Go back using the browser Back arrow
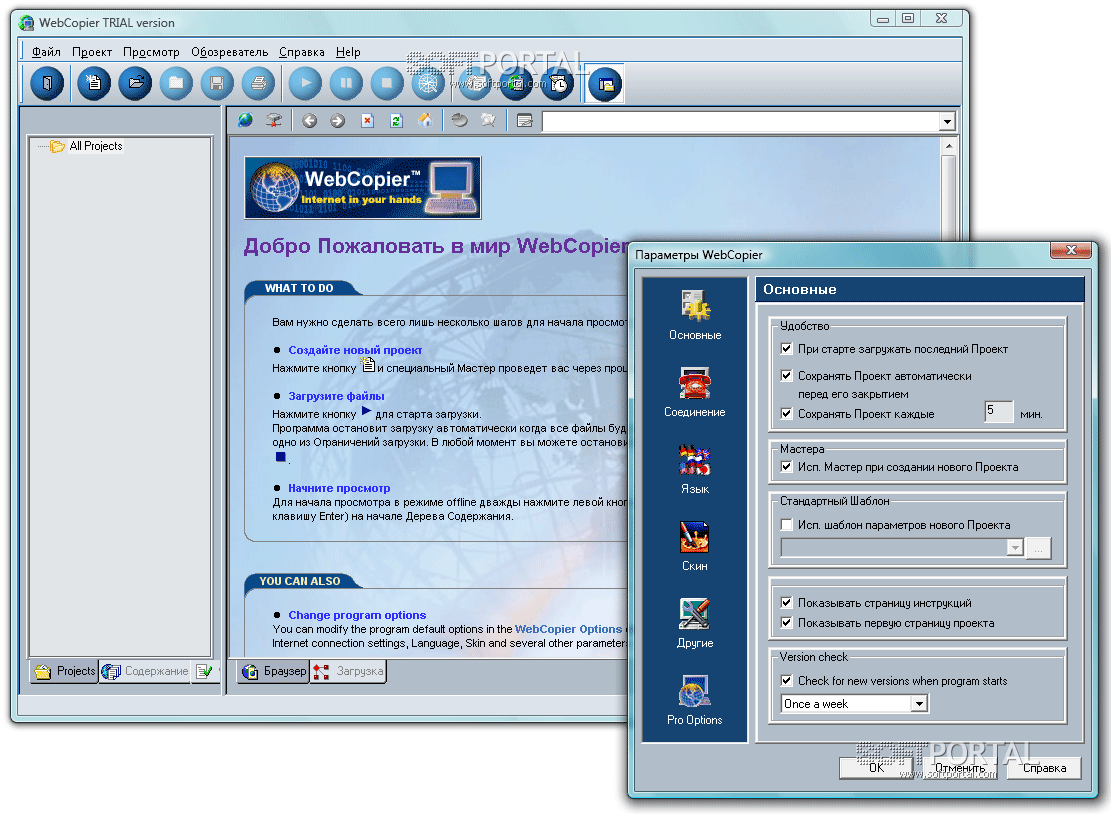1111x814 pixels. click(310, 121)
